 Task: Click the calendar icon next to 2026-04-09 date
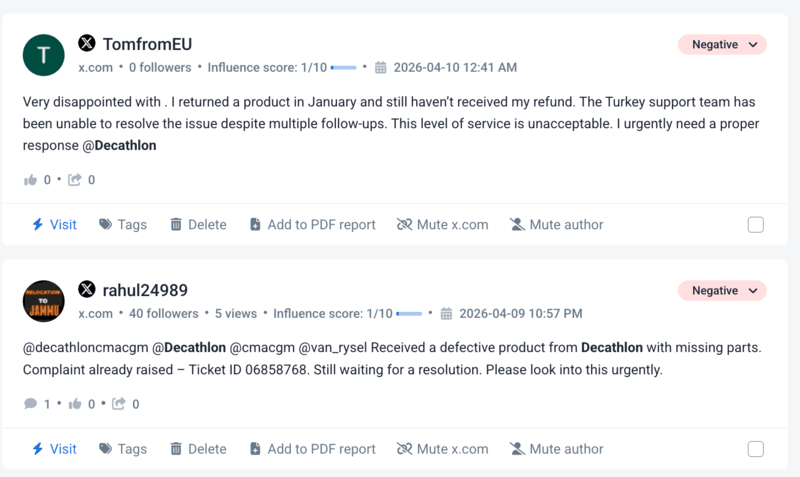445,314
